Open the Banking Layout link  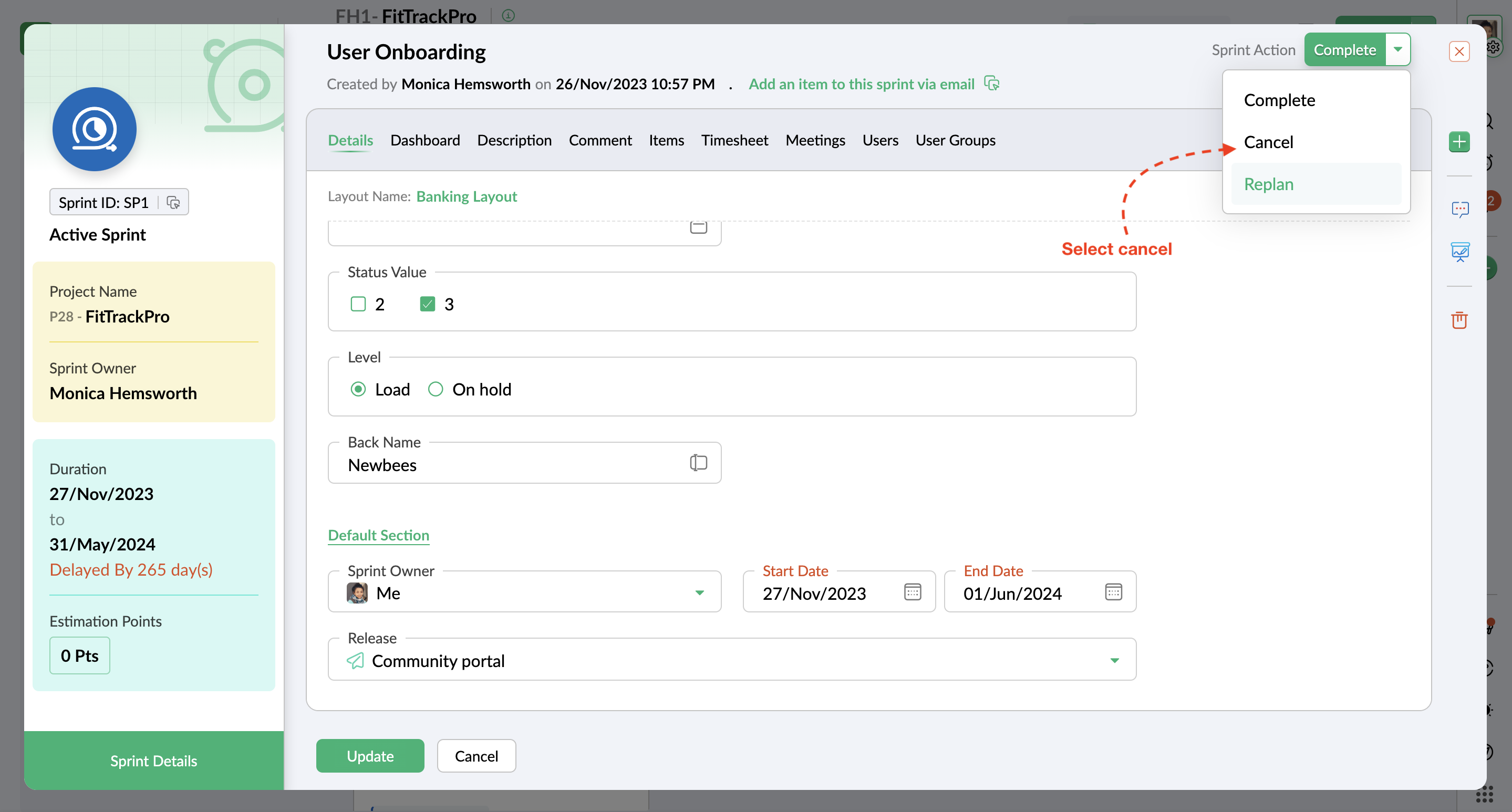pyautogui.click(x=466, y=196)
